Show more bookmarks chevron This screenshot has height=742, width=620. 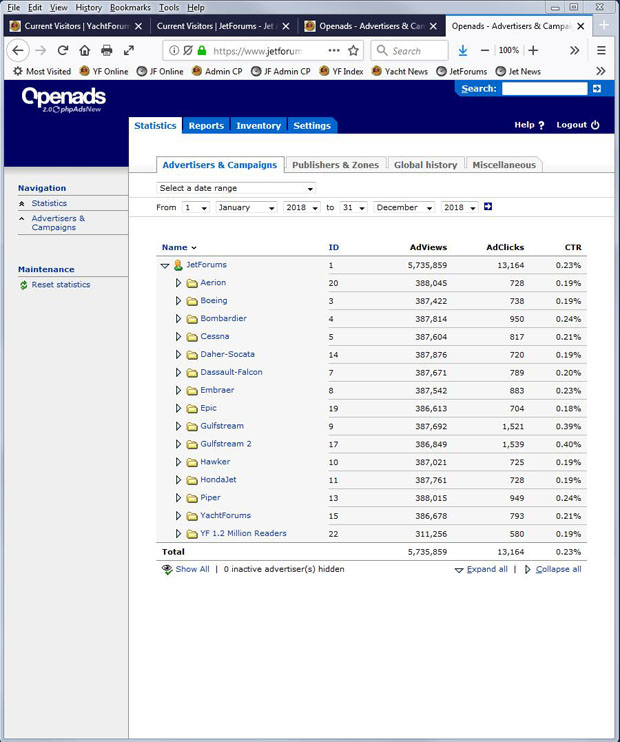click(601, 71)
